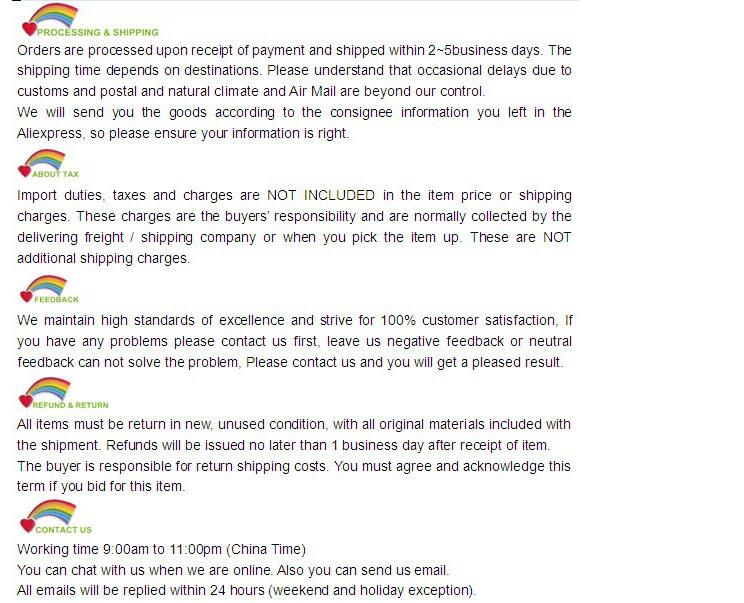
Task: Click the red heart beside Refund & Return
Action: (26, 401)
